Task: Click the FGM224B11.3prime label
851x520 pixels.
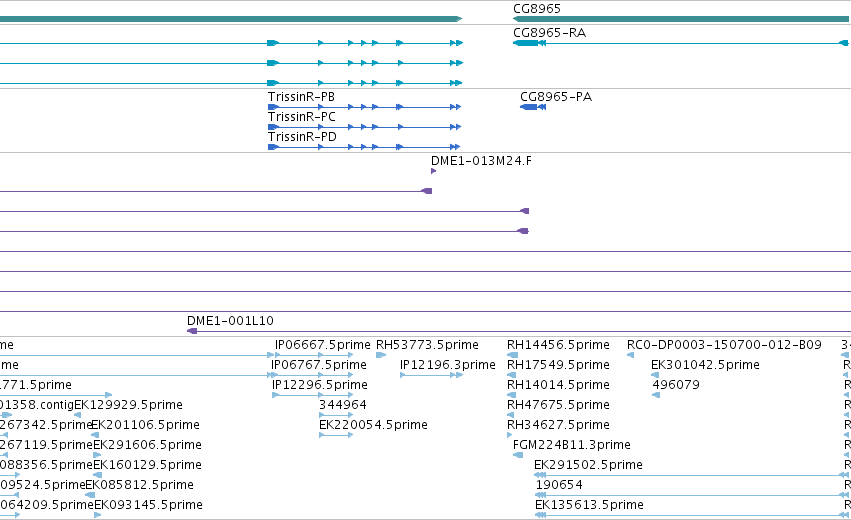Action: click(572, 445)
